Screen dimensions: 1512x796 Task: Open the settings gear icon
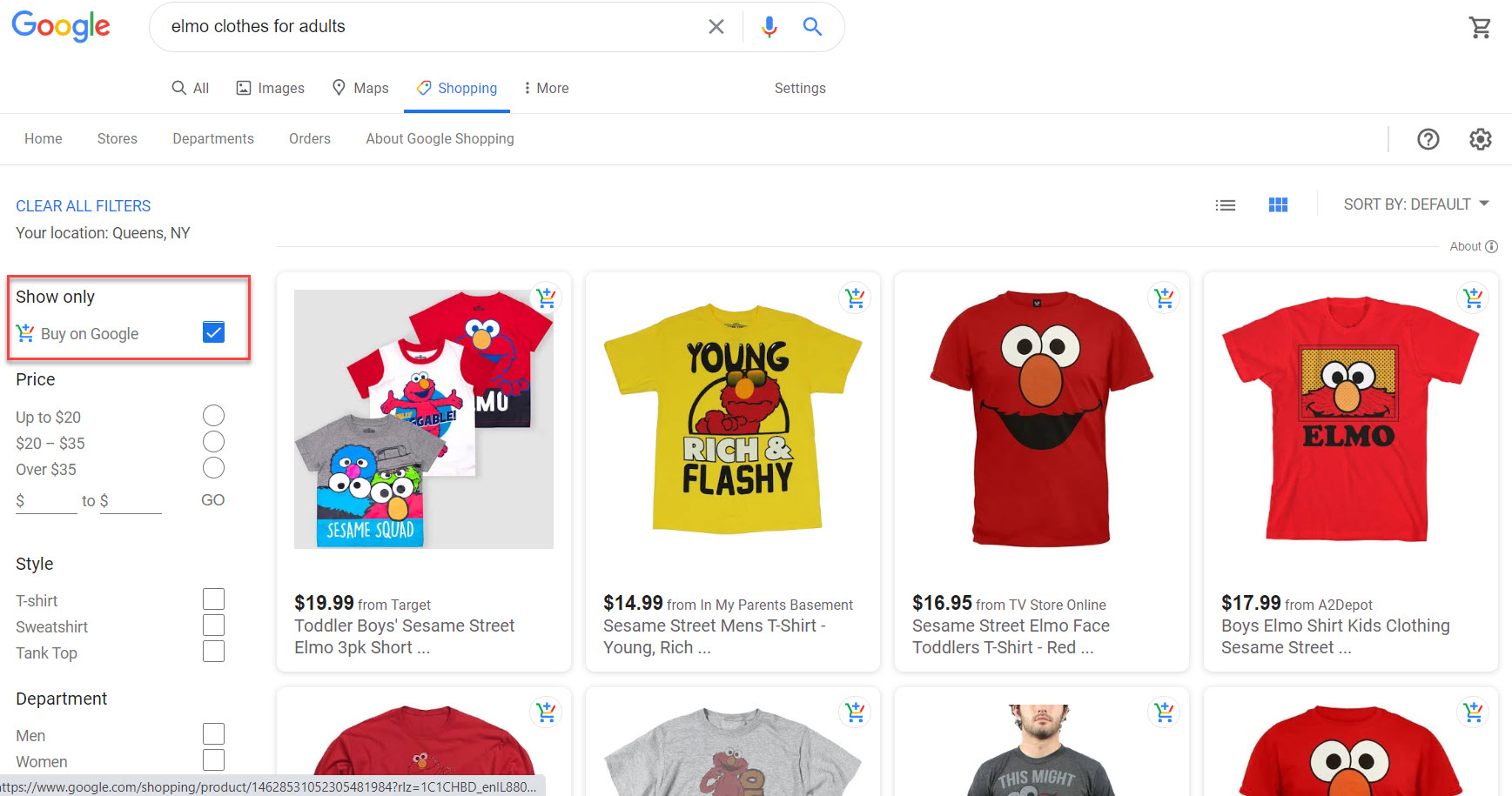tap(1480, 139)
